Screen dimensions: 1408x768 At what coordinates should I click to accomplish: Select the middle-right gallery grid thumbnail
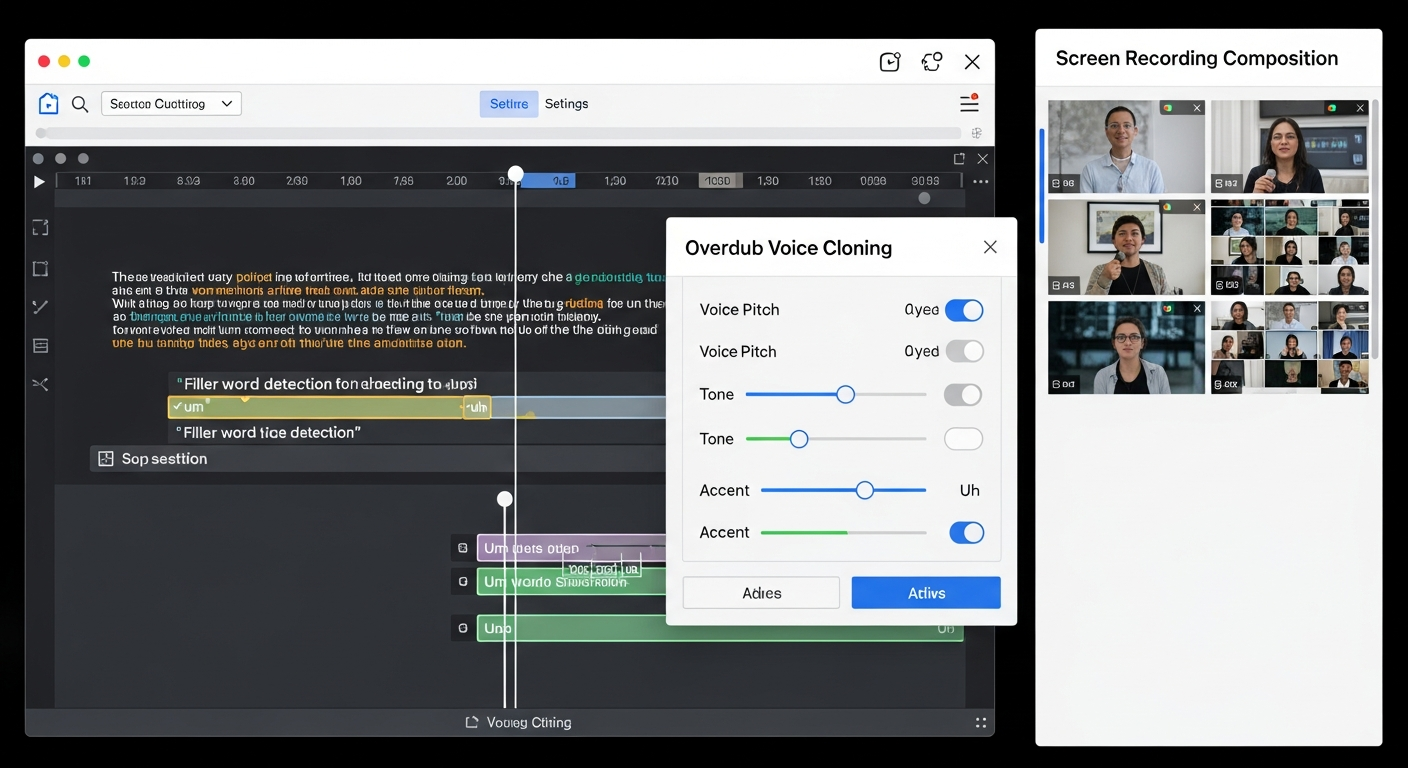pyautogui.click(x=1290, y=247)
